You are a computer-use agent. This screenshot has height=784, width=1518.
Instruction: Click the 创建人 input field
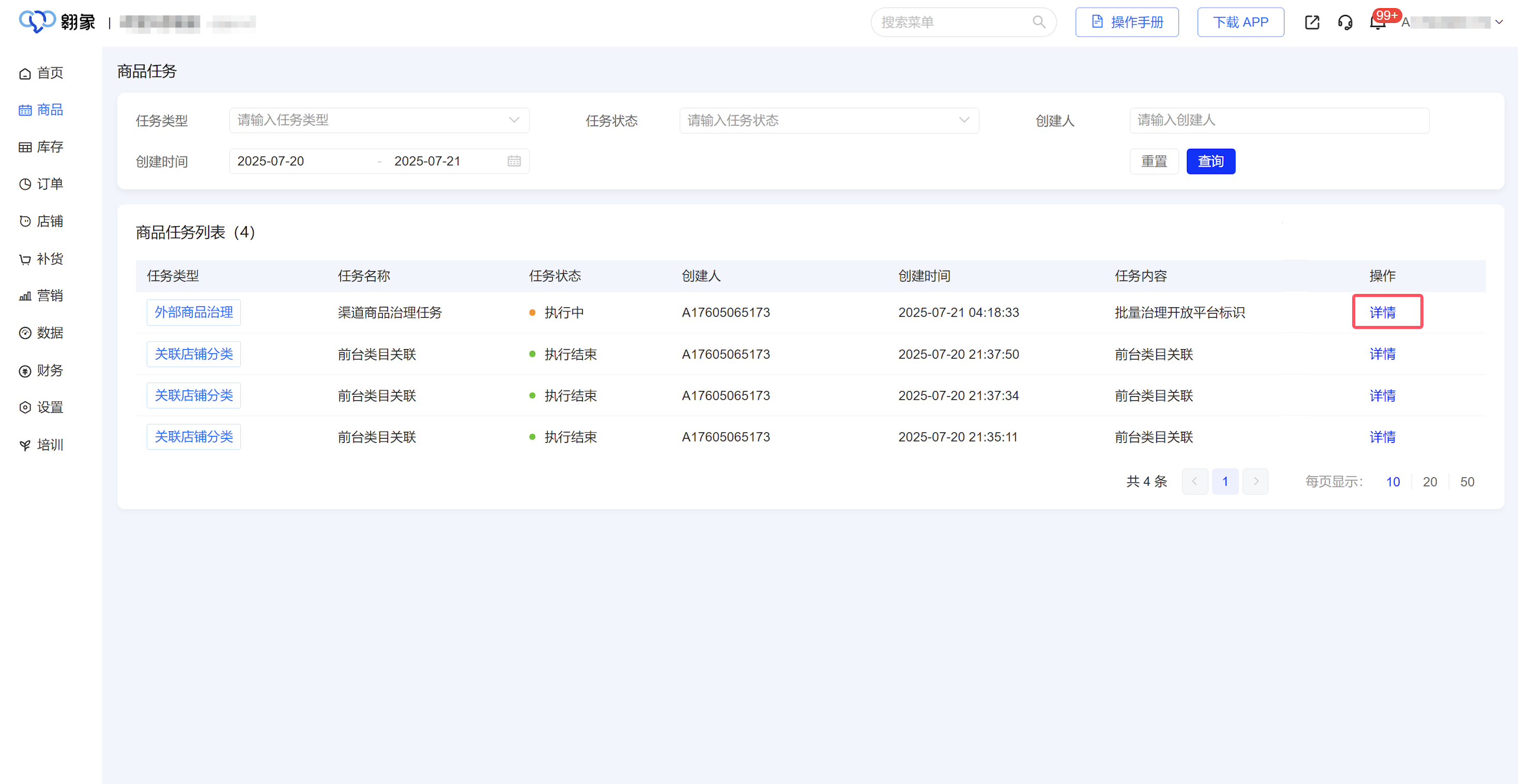point(1279,120)
